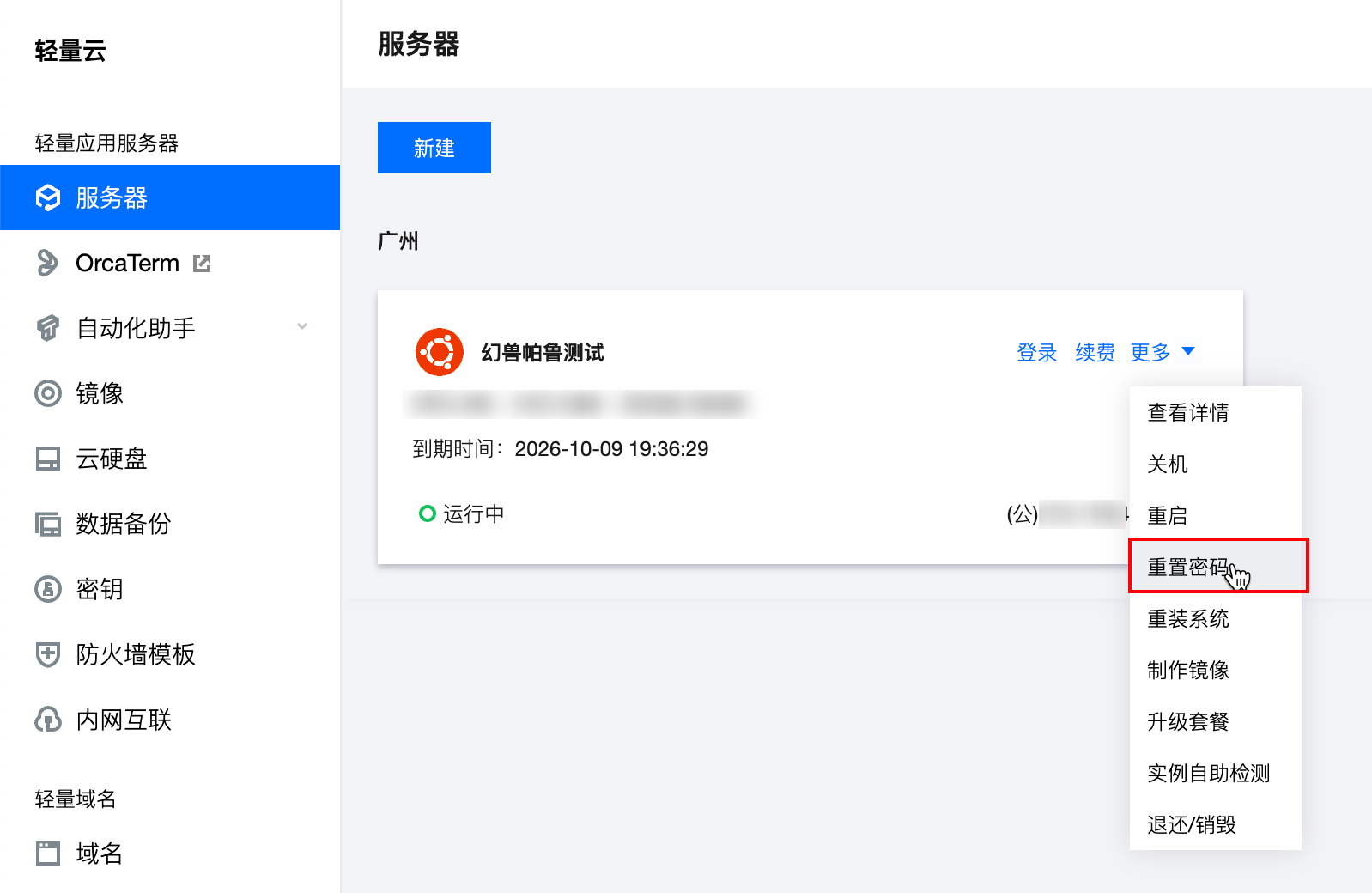1372x893 pixels.
Task: Click the 登录 link
Action: pos(1036,352)
